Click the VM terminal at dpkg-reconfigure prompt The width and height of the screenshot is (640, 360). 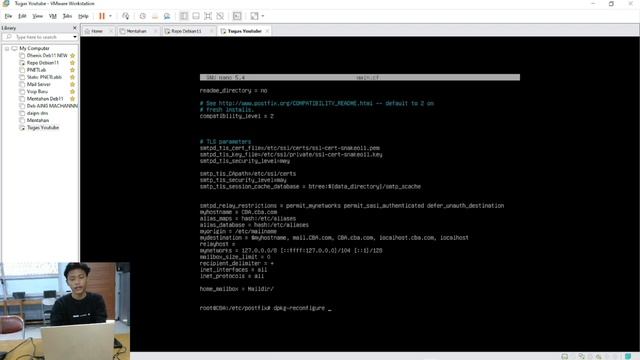[x=265, y=308]
